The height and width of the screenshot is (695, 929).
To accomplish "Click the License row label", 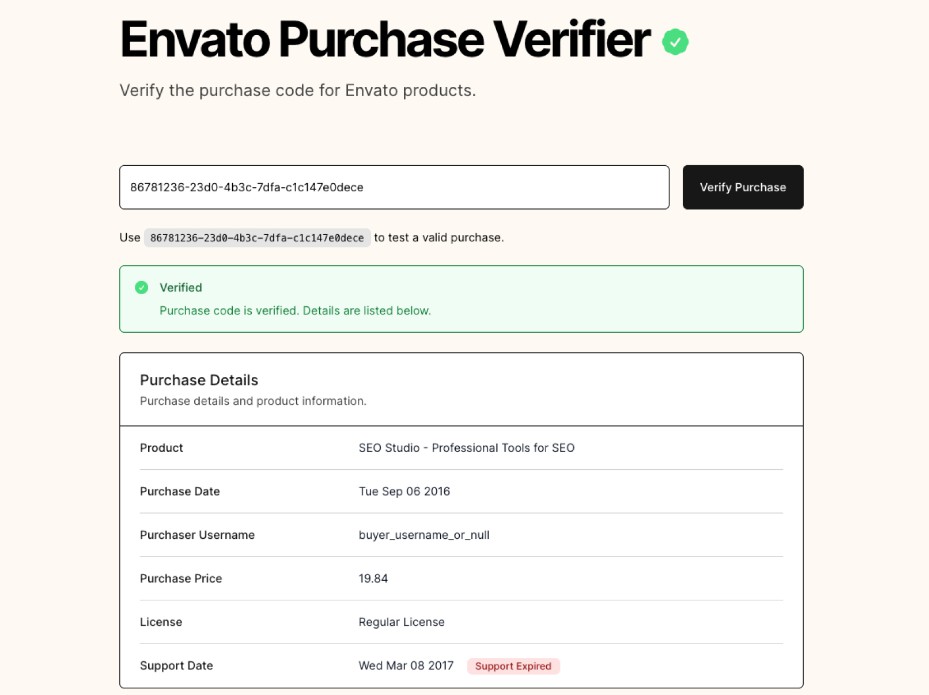I will pyautogui.click(x=161, y=622).
